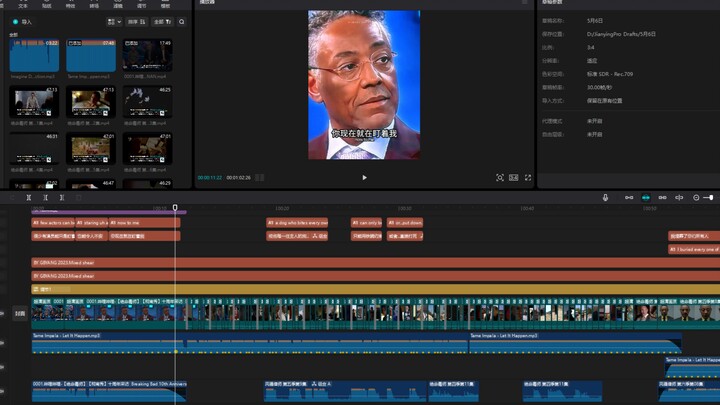Select the 'or..put down' caption clip

coord(405,223)
